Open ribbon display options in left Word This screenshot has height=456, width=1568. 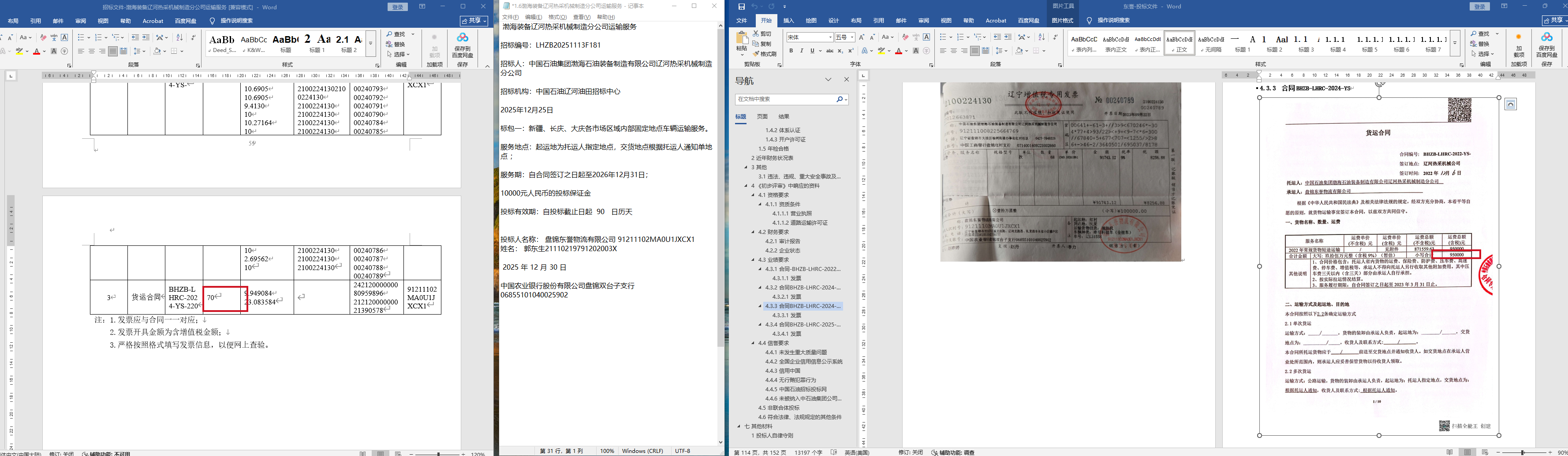422,7
